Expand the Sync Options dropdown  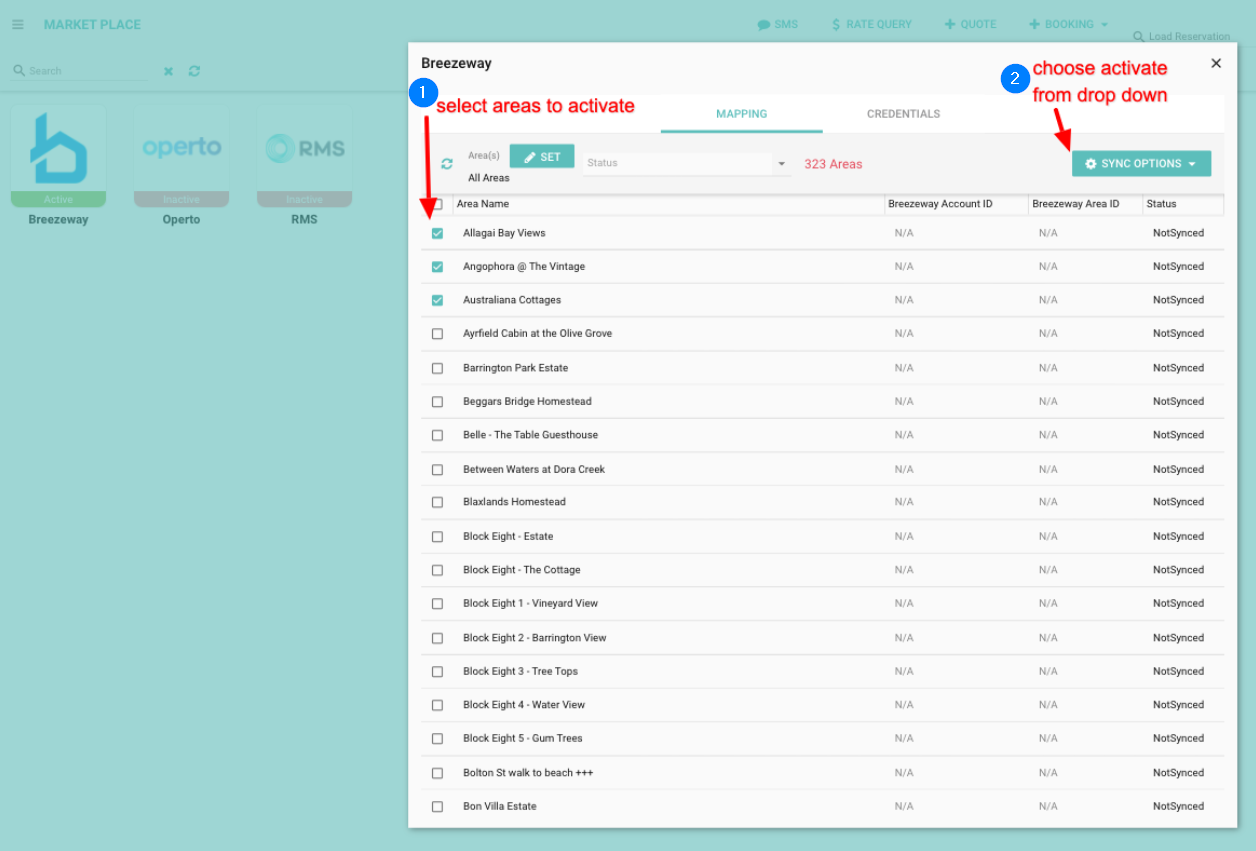1141,164
